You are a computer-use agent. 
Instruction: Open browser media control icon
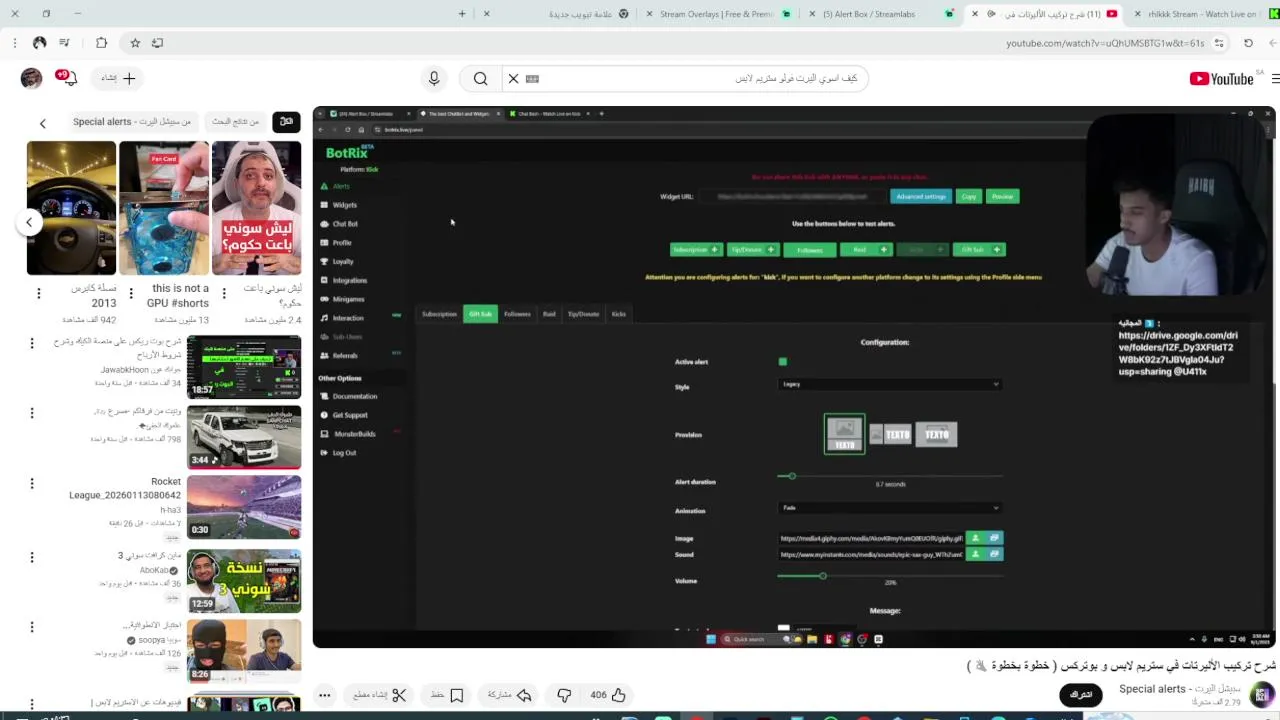point(64,43)
